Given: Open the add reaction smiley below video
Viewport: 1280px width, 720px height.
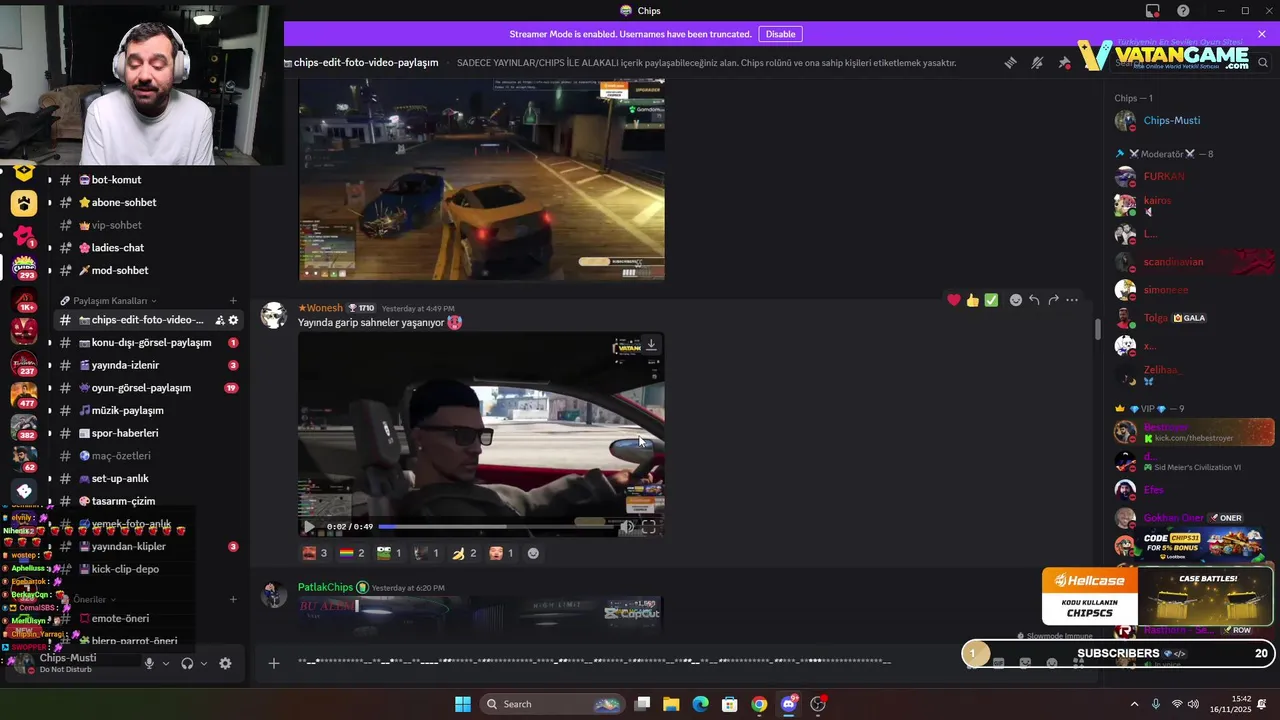Looking at the screenshot, I should (x=533, y=553).
